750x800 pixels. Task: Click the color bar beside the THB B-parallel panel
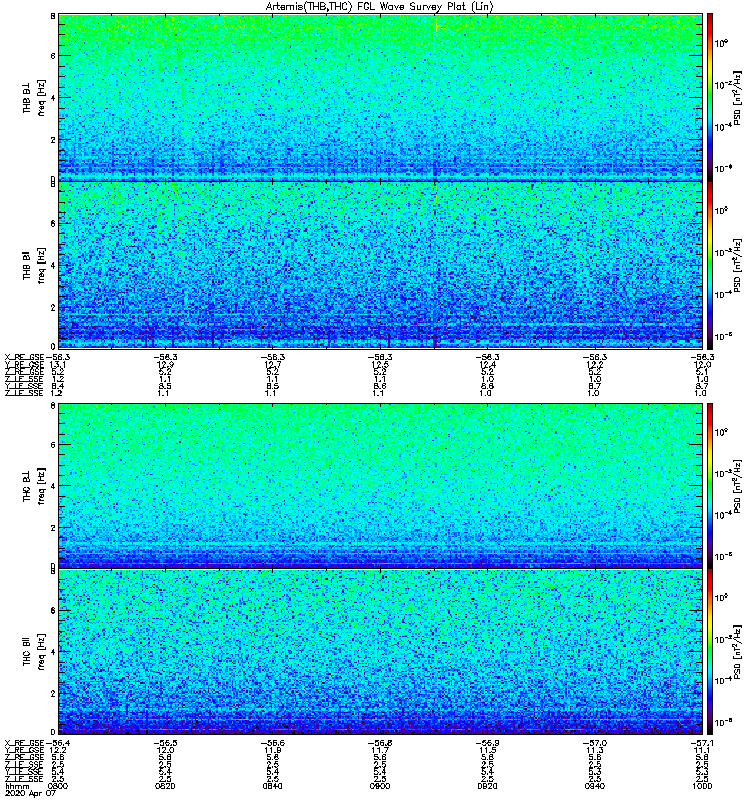710,265
